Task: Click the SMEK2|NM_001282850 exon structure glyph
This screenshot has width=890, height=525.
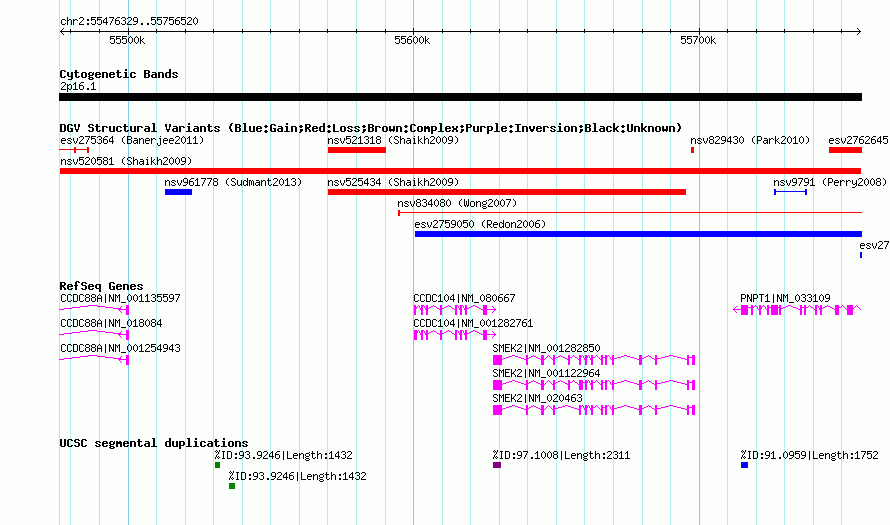Action: click(594, 360)
